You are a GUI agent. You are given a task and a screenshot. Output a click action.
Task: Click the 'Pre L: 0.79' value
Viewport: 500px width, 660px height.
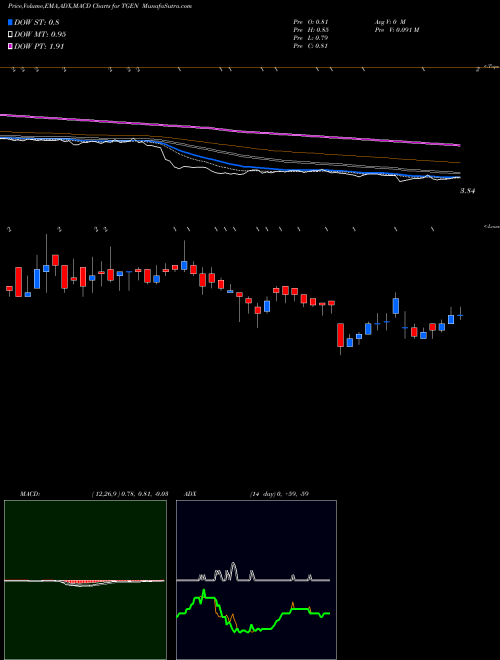311,38
